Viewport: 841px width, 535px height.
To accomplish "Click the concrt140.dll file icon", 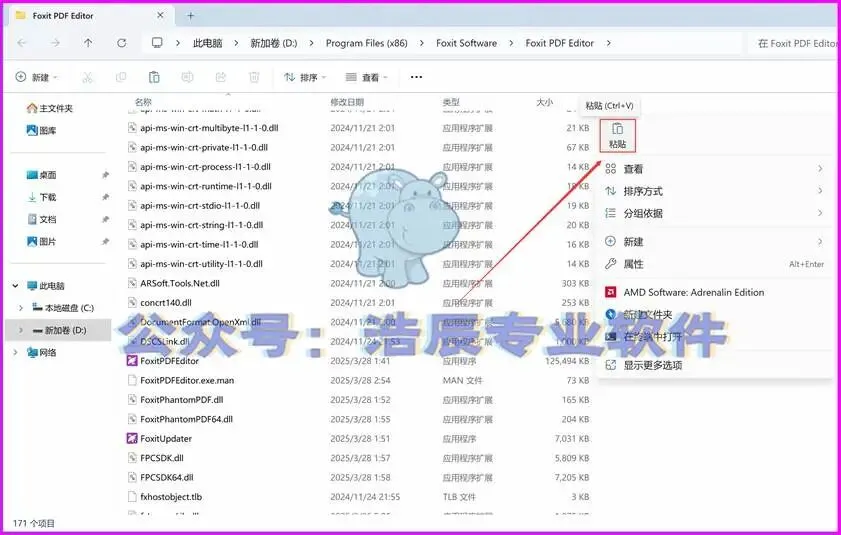I will [x=132, y=303].
